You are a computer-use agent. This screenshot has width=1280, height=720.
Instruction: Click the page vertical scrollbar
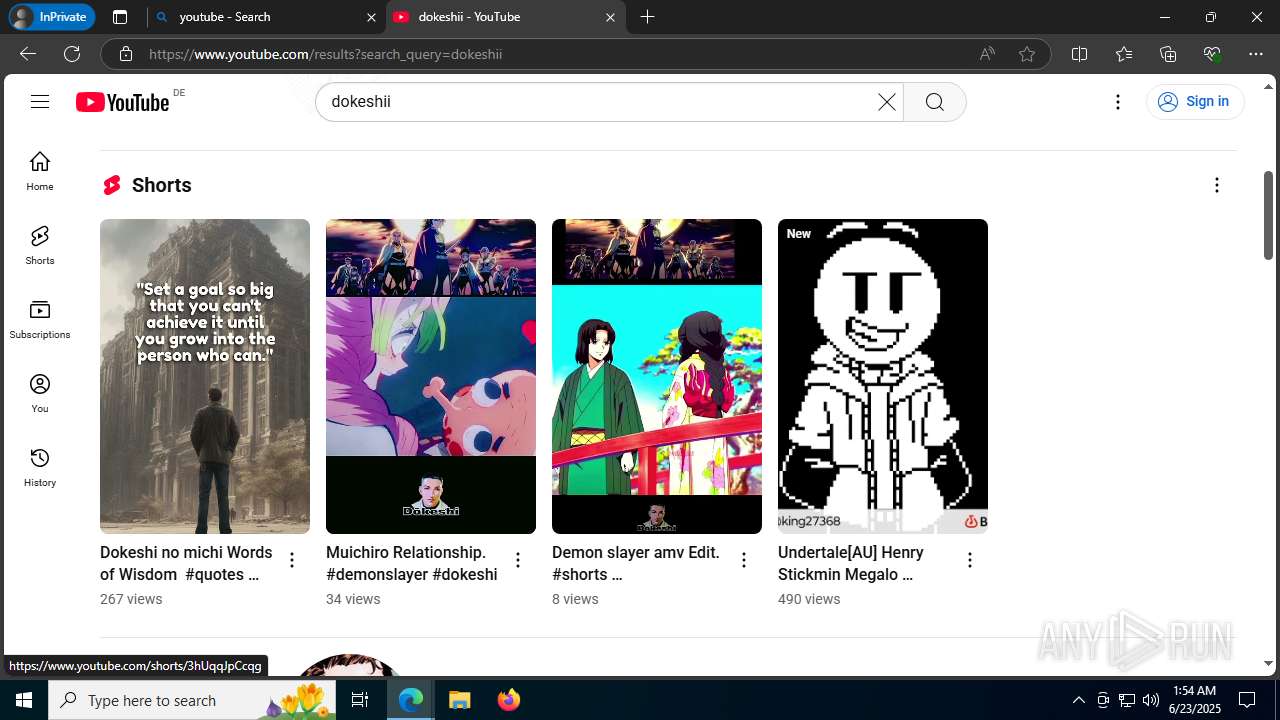coord(1268,215)
